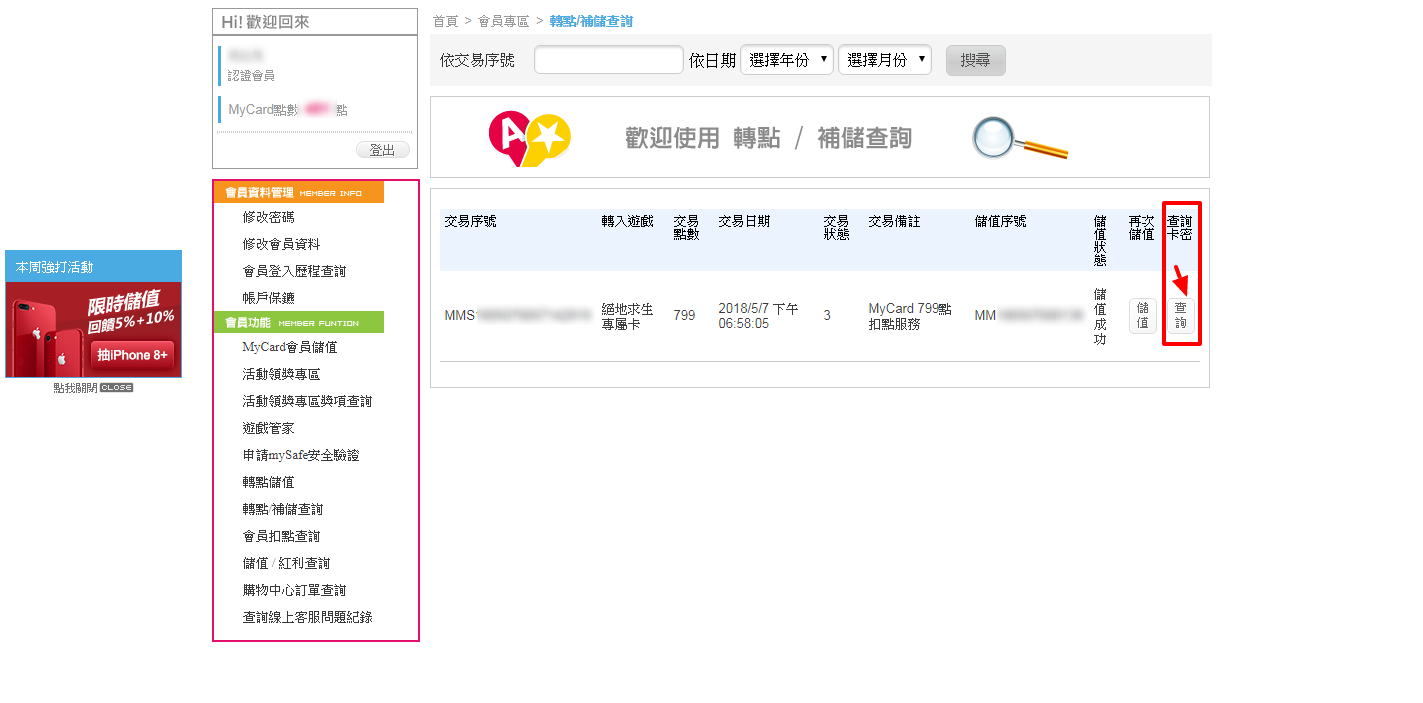
Task: Click the 799 transaction points cell
Action: click(684, 316)
